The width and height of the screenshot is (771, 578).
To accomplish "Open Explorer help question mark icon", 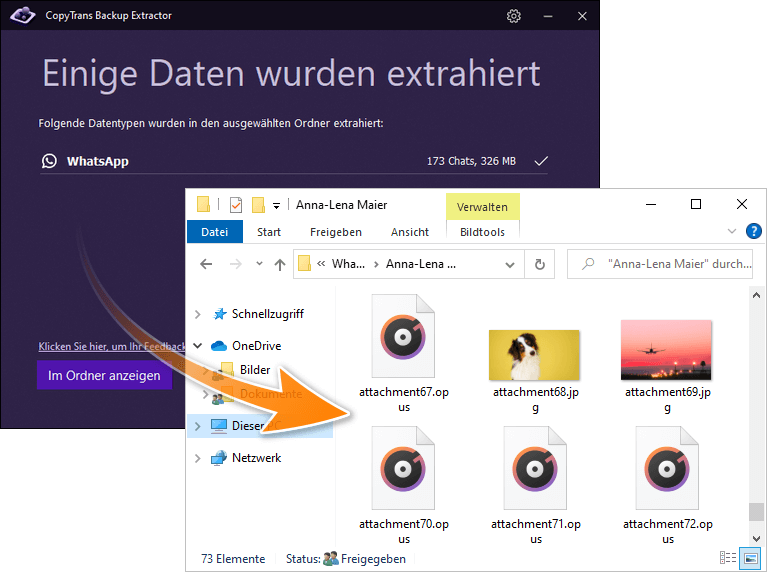I will tap(753, 231).
